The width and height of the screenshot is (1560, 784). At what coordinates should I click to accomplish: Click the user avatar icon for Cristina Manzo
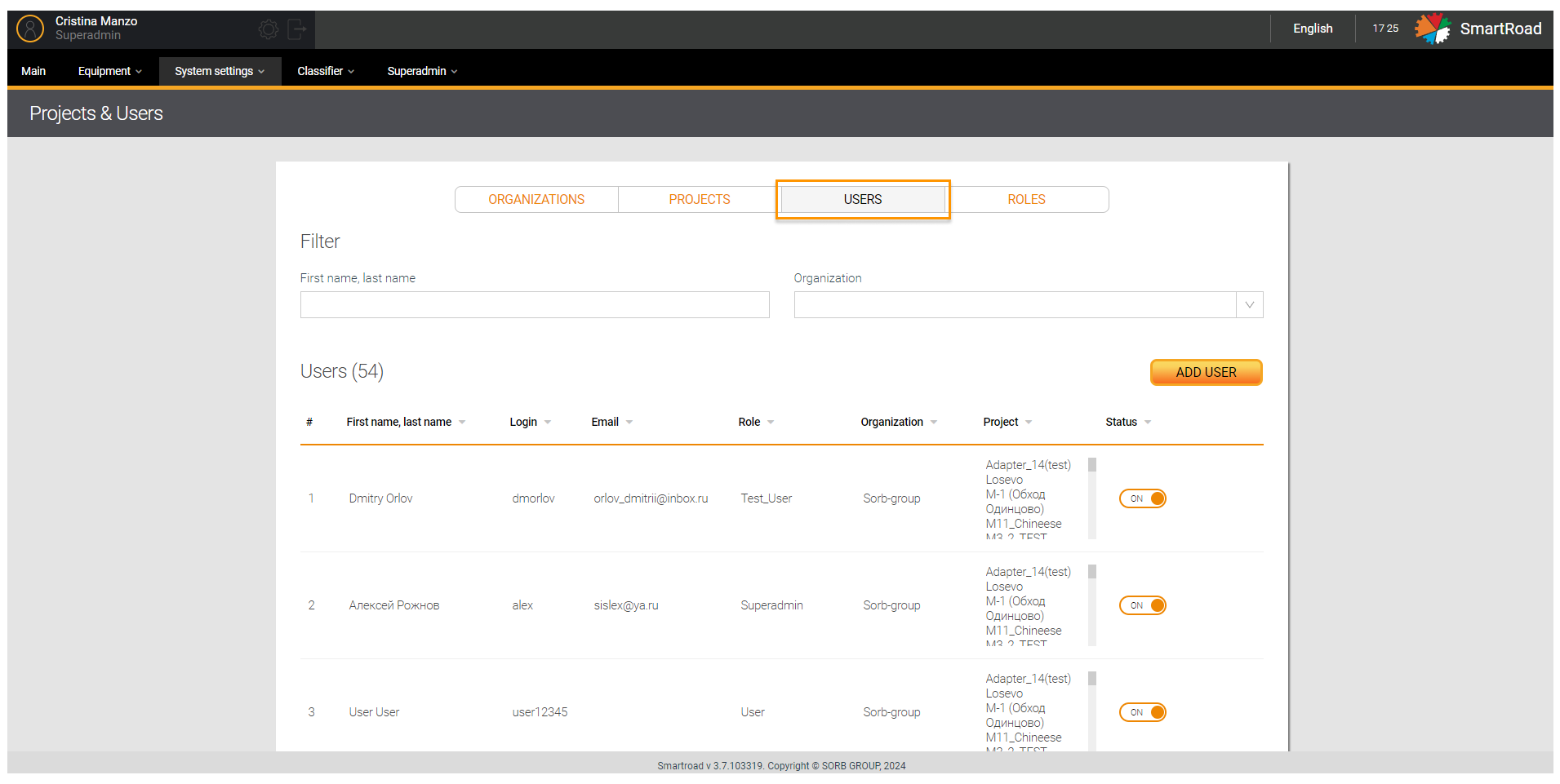pos(30,29)
